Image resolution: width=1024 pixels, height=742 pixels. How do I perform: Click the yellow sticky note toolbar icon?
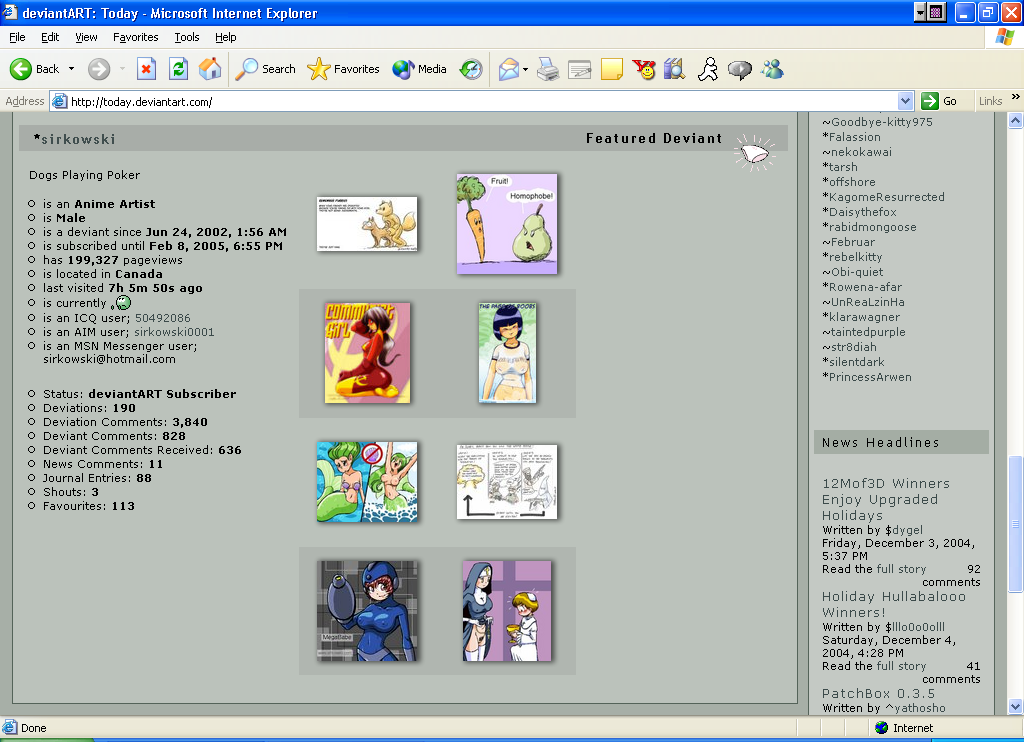coord(611,69)
